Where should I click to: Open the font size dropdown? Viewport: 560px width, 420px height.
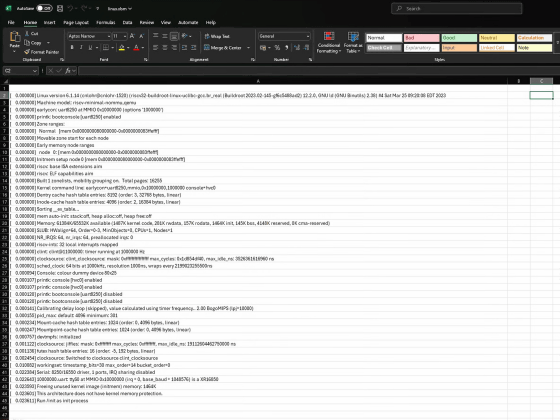pos(125,36)
